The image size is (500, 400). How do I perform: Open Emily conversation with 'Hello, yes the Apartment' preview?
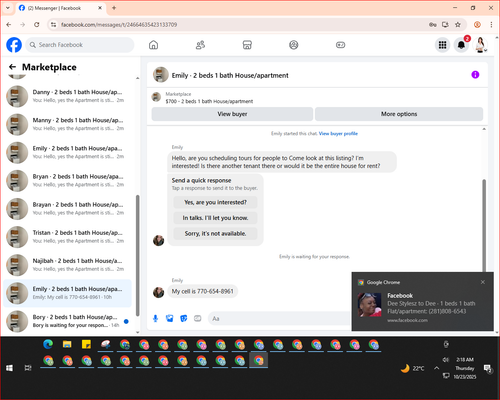68,152
